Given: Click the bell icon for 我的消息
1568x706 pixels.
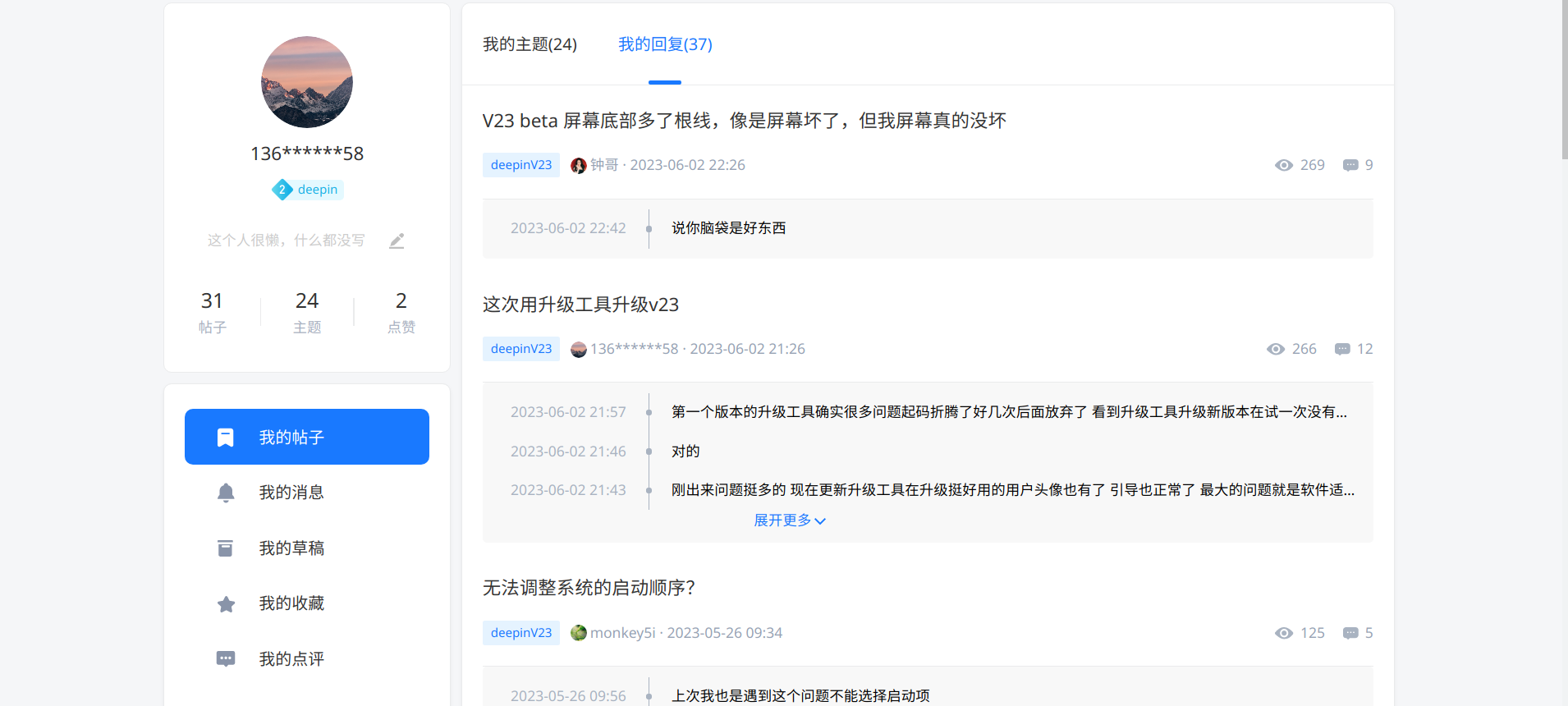Looking at the screenshot, I should point(226,493).
